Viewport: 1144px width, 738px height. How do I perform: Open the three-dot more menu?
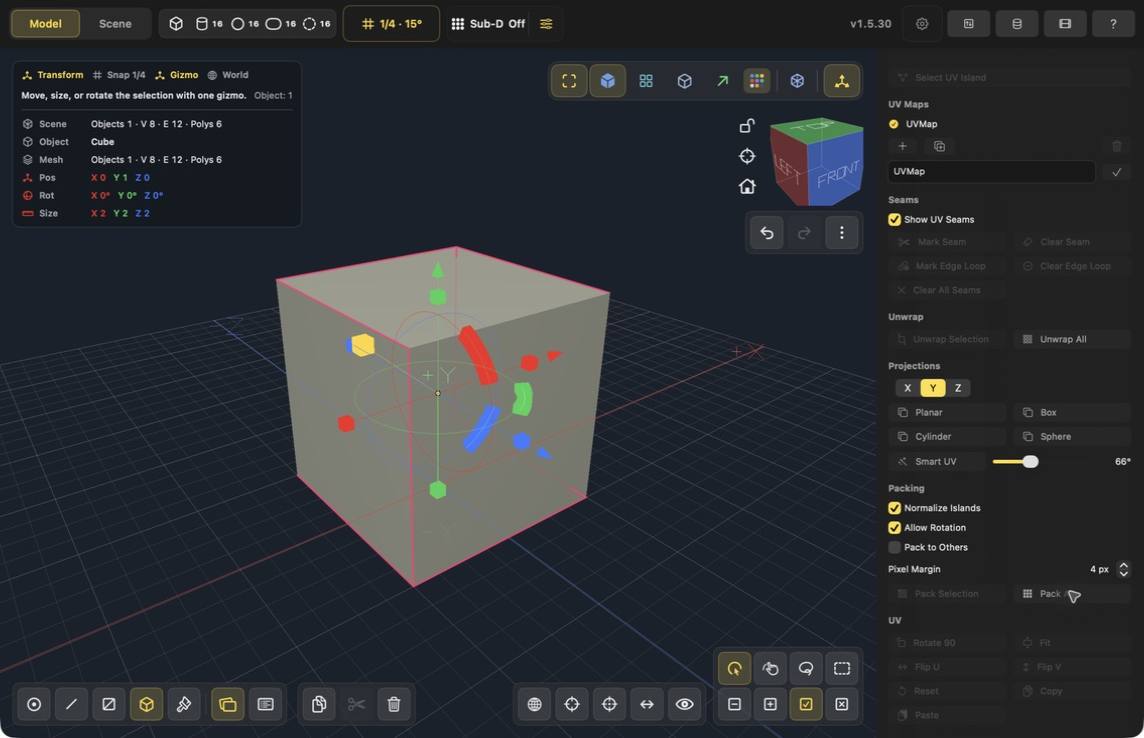point(841,233)
